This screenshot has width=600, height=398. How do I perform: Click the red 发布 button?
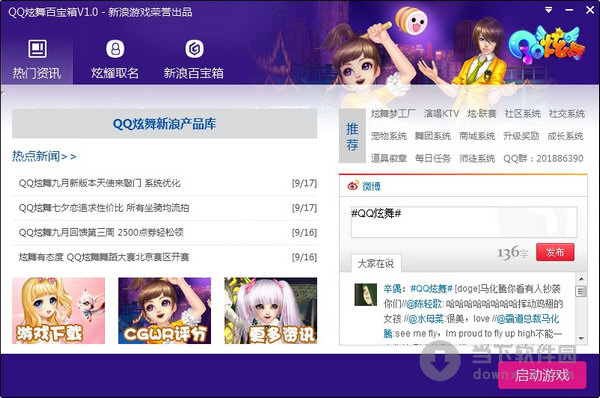pos(555,252)
